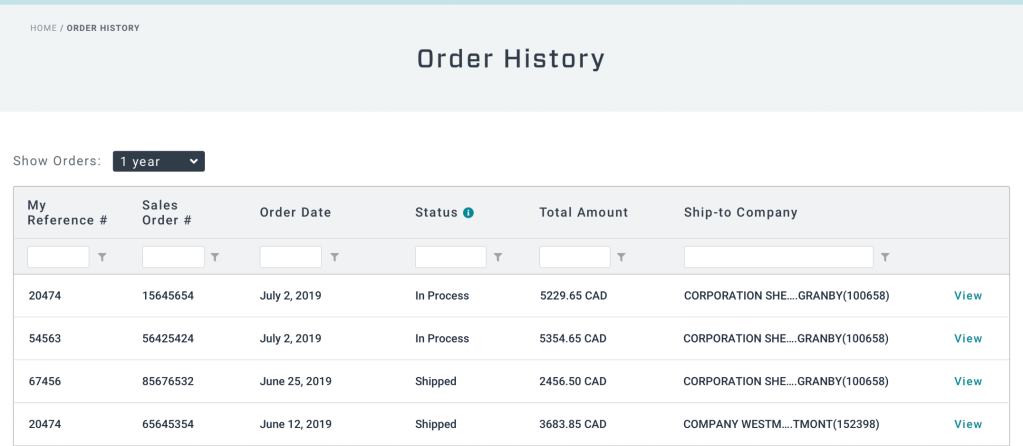Focus the Total Amount filter input
The image size is (1023, 446).
click(x=574, y=257)
